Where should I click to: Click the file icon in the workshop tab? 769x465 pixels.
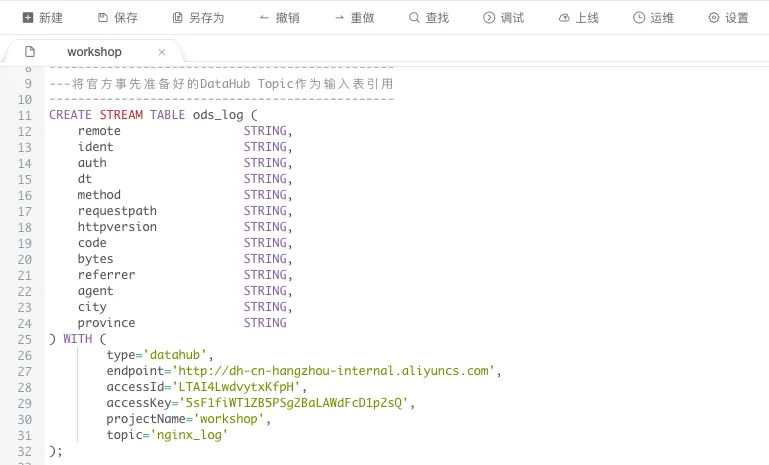(30, 52)
